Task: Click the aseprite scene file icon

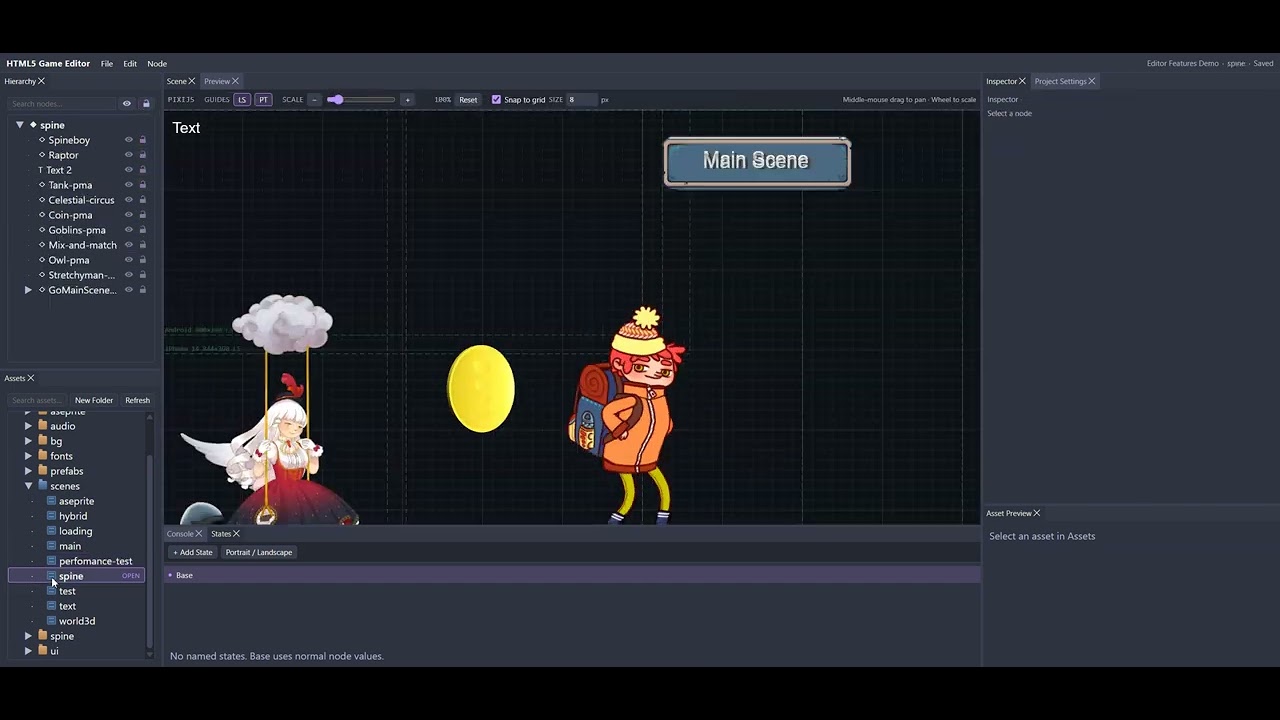Action: pyautogui.click(x=52, y=501)
